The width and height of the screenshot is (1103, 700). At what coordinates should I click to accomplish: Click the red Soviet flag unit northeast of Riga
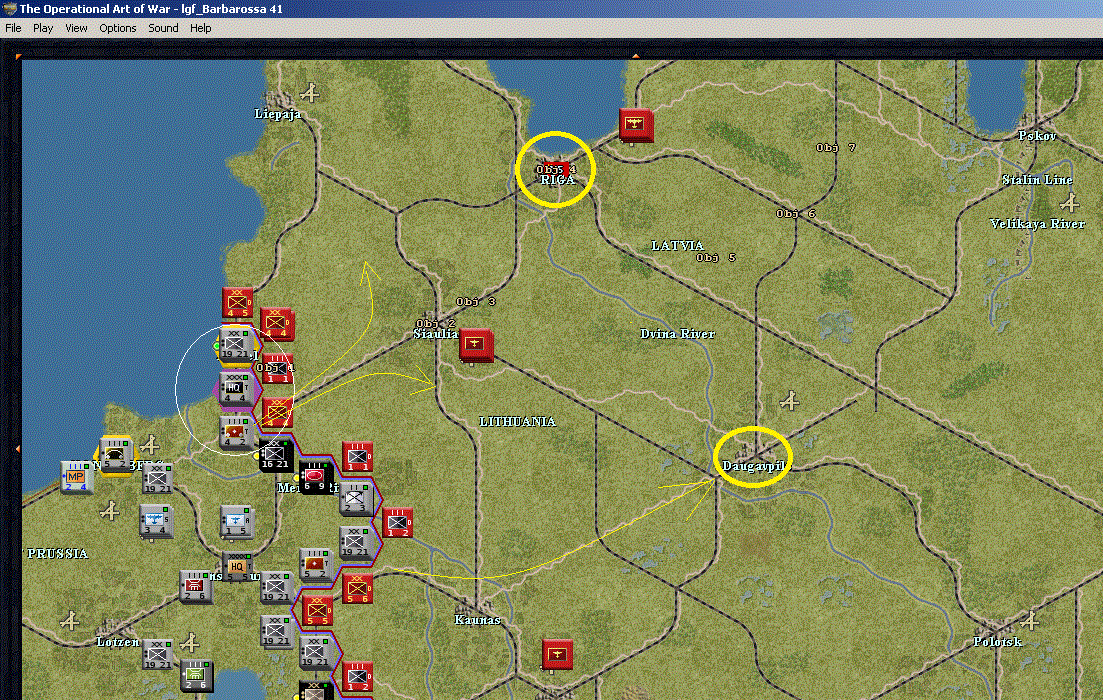click(x=636, y=125)
